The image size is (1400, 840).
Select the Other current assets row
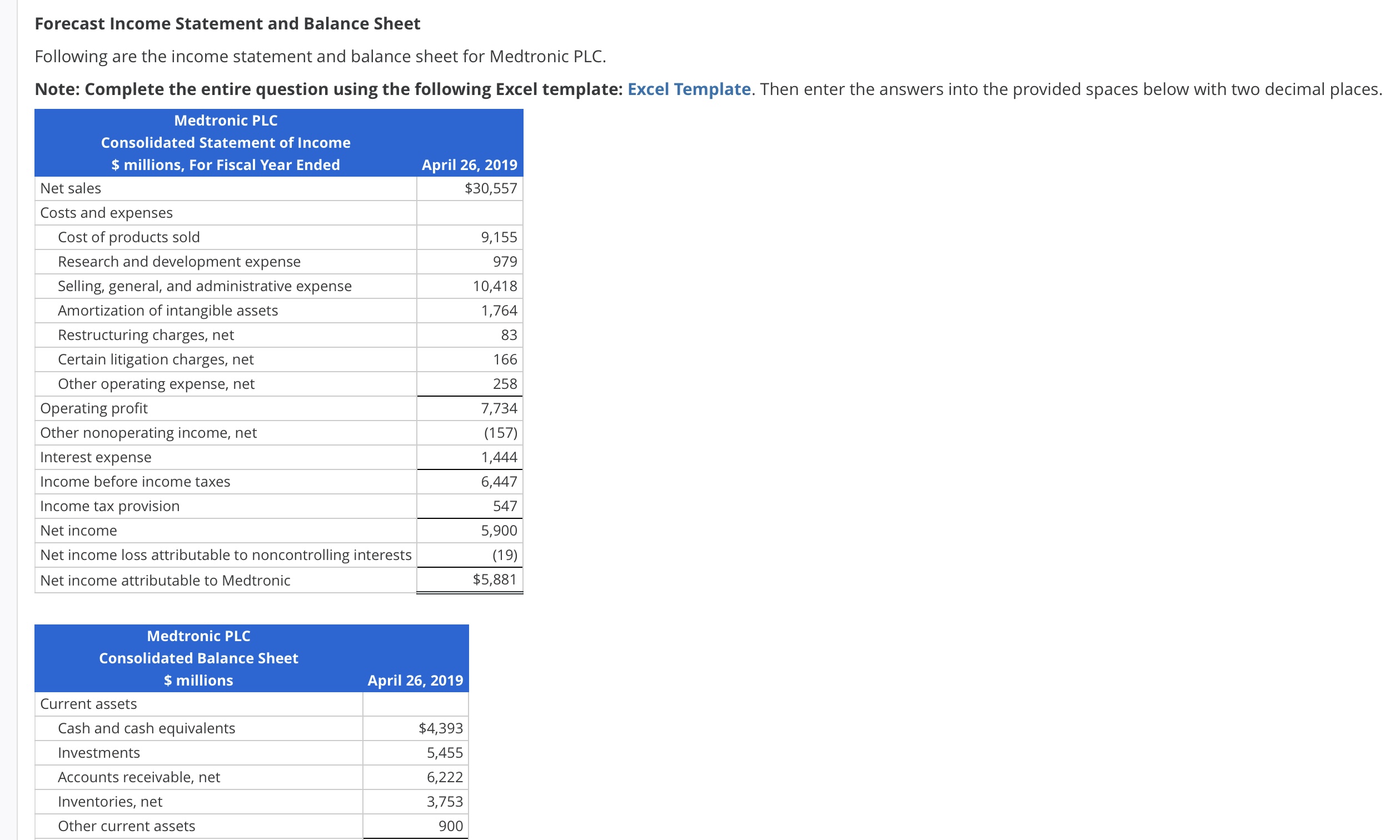click(126, 826)
